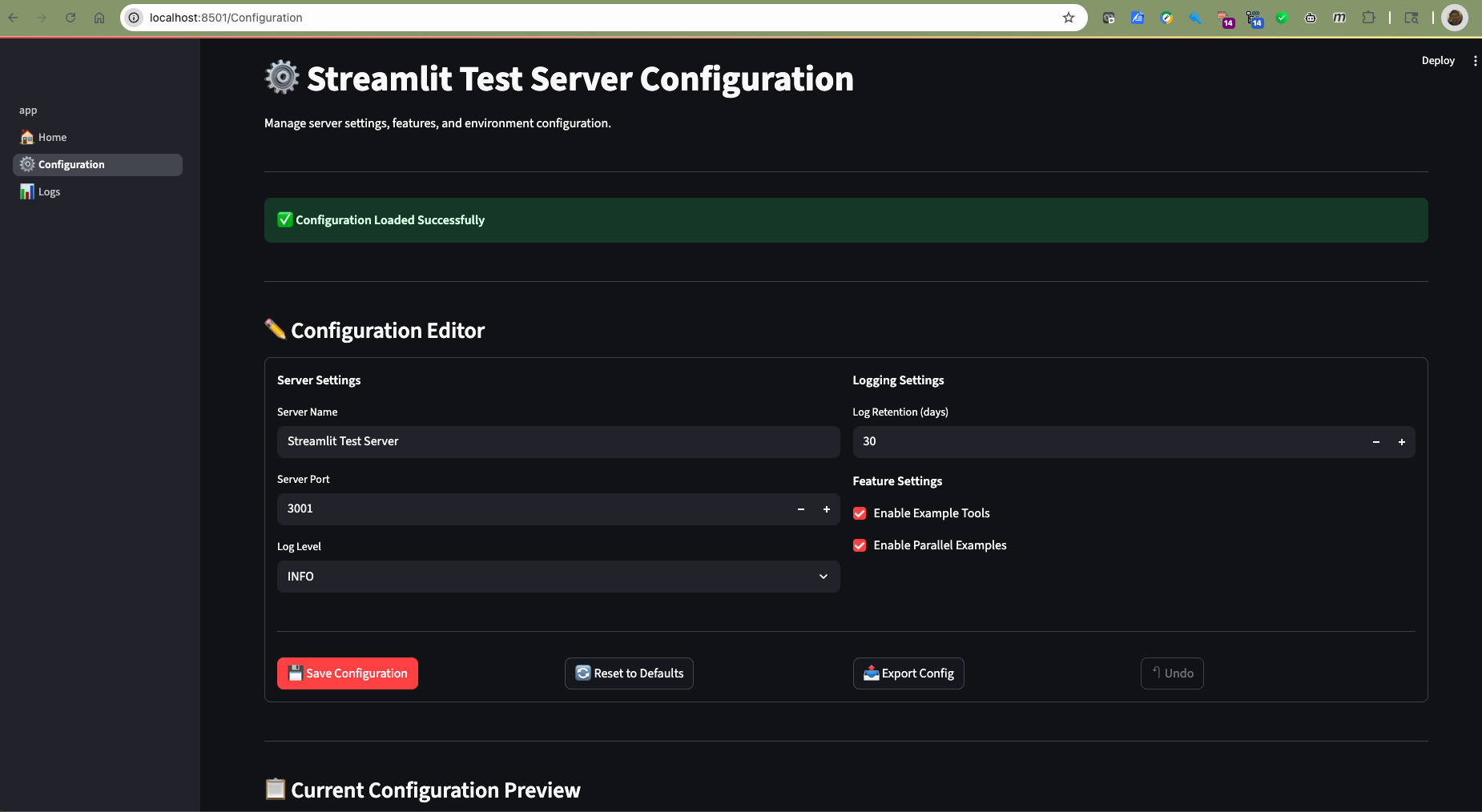Screen dimensions: 1482x812
Task: Click the bookmark star in address bar
Action: pyautogui.click(x=1069, y=18)
